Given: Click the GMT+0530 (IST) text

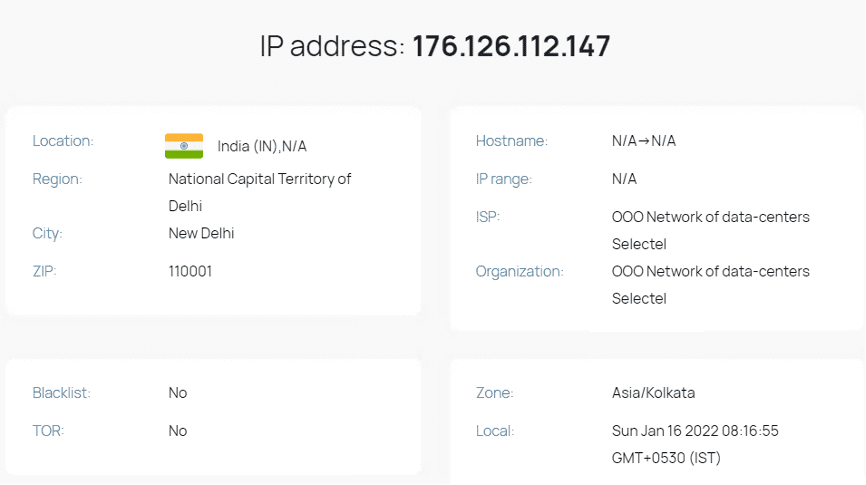Looking at the screenshot, I should click(666, 458).
